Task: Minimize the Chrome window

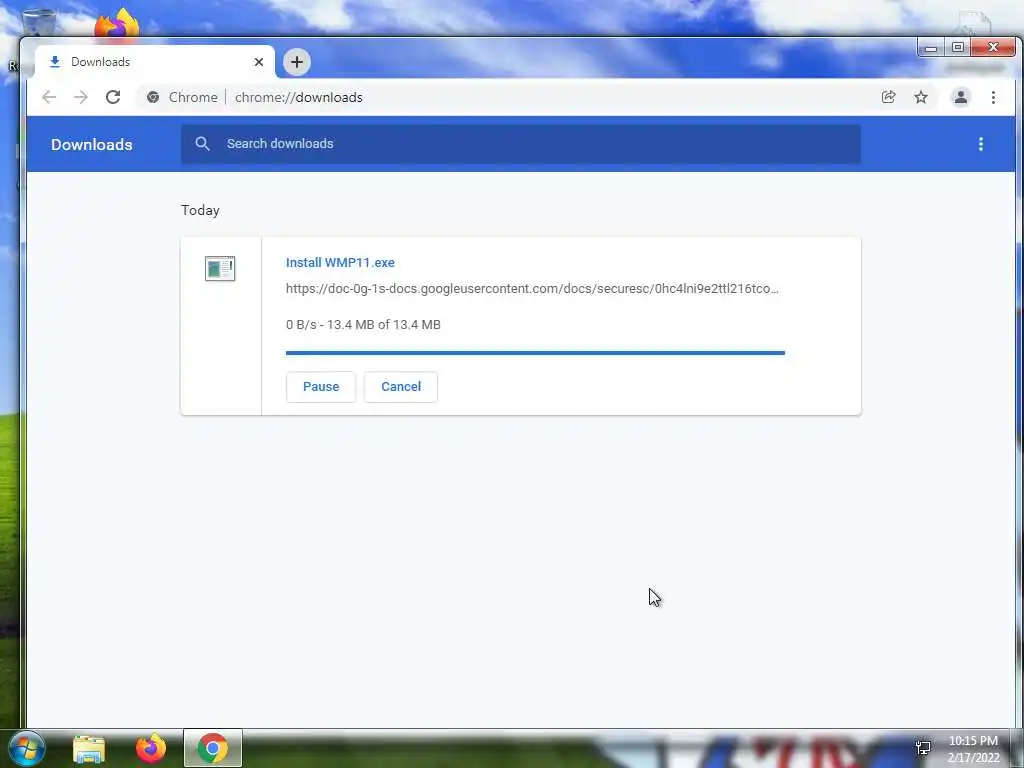Action: pos(931,48)
